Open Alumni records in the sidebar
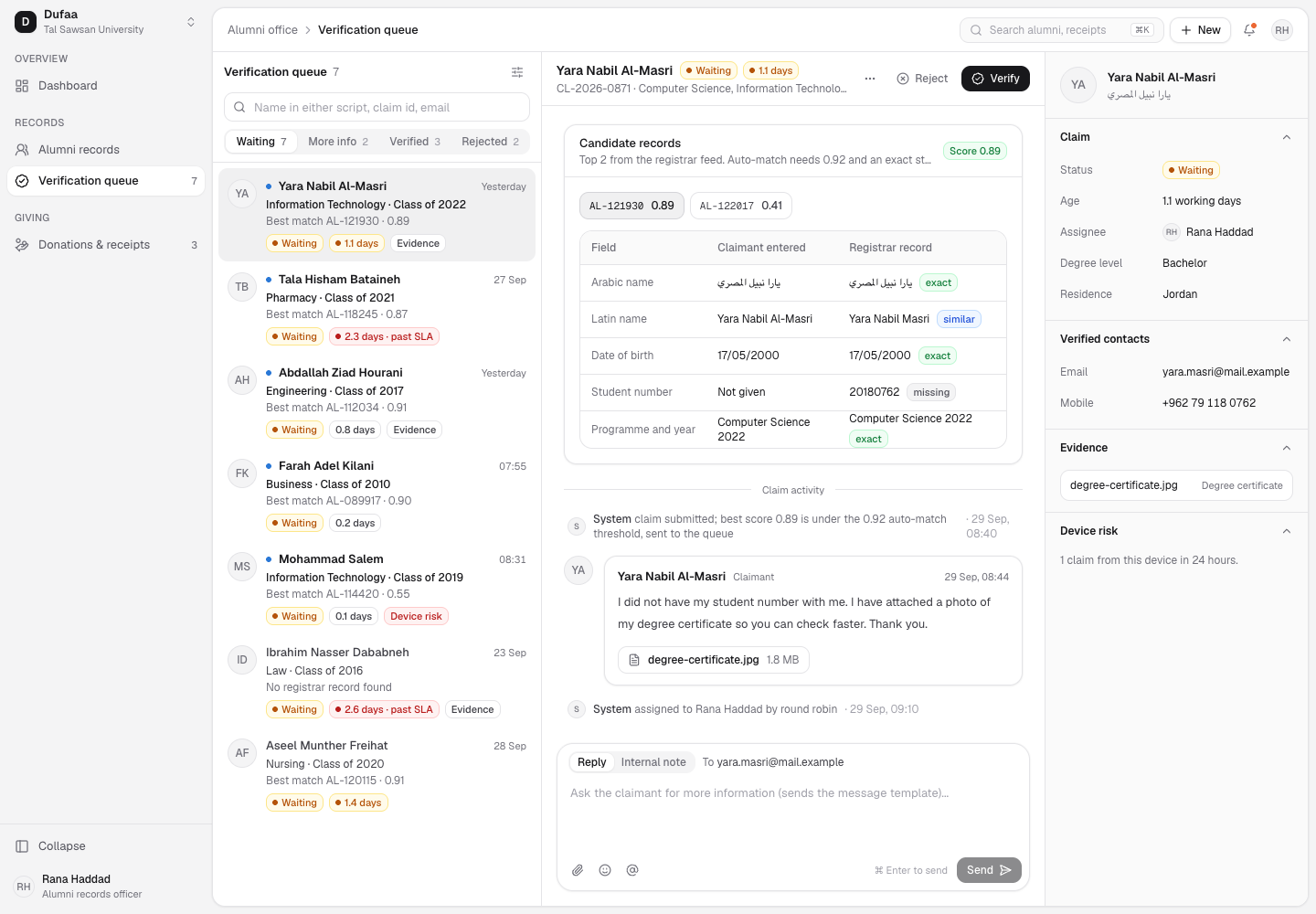This screenshot has width=1316, height=914. coord(106,150)
